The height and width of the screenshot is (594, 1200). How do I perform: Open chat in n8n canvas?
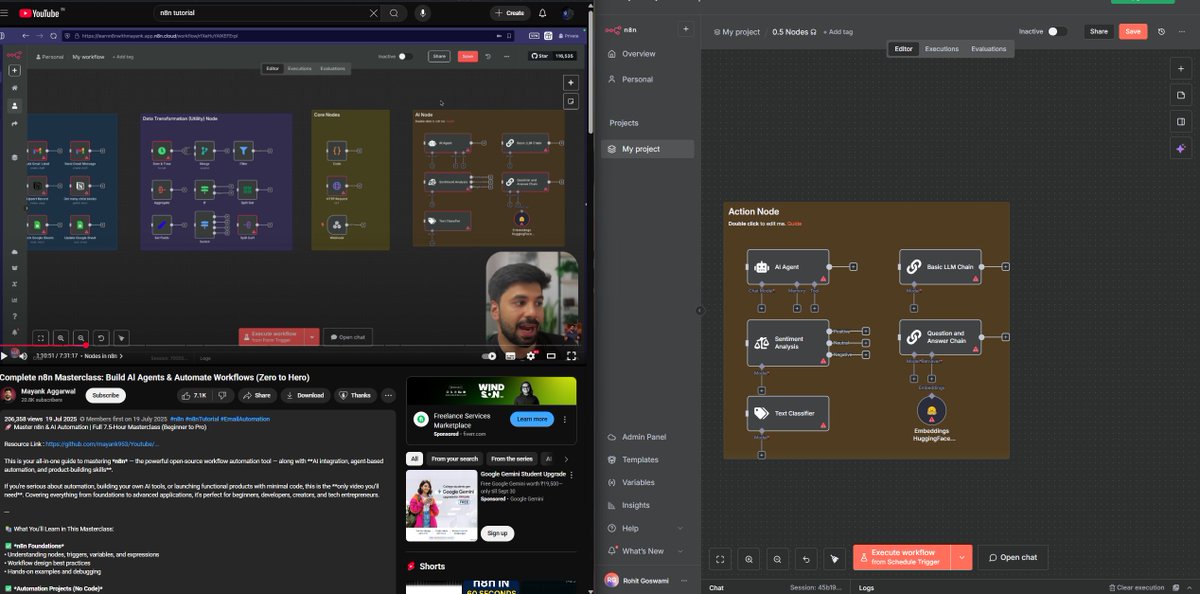[x=1011, y=558]
